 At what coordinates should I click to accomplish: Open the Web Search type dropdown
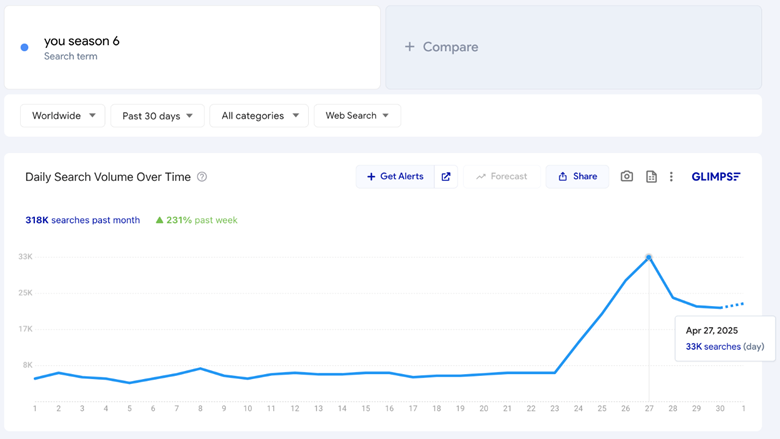357,116
